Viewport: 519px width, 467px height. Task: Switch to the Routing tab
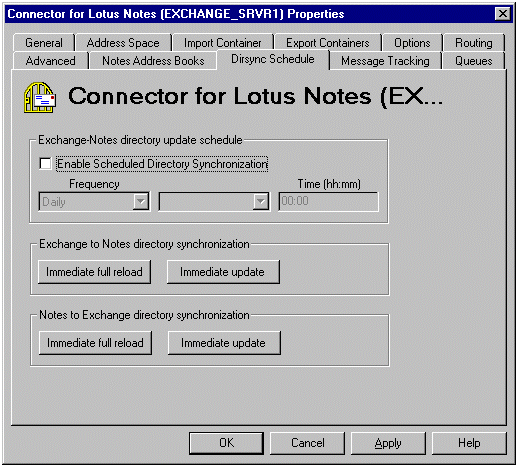click(474, 43)
